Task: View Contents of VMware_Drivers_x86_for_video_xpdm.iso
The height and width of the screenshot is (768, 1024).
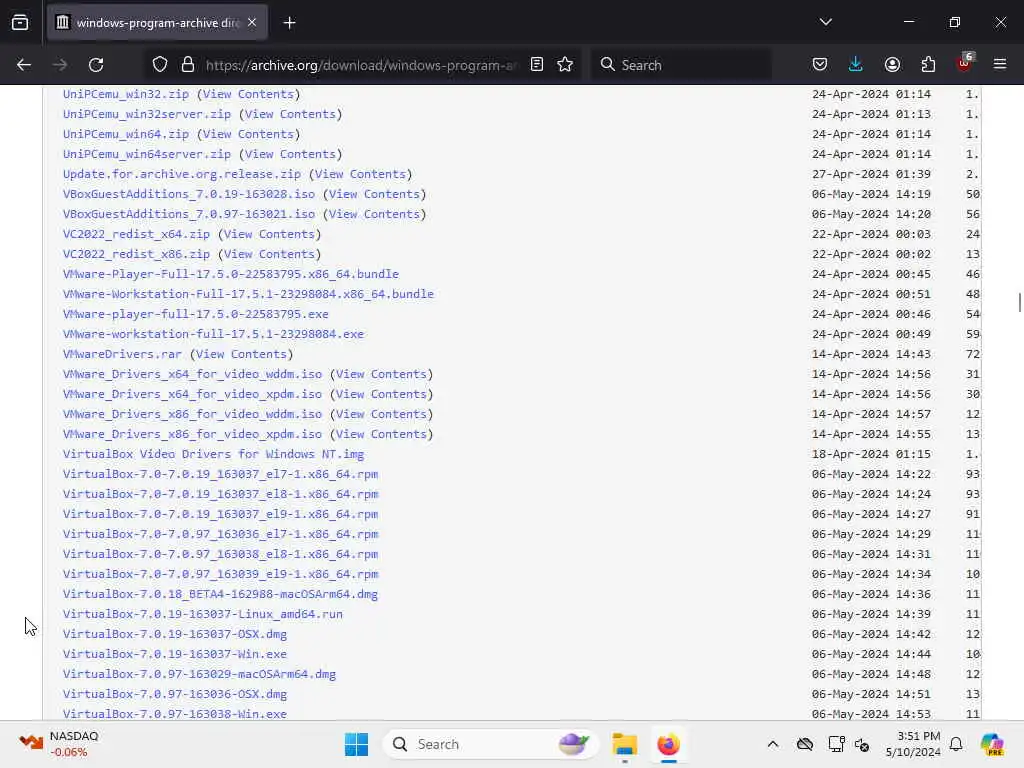Action: point(381,434)
